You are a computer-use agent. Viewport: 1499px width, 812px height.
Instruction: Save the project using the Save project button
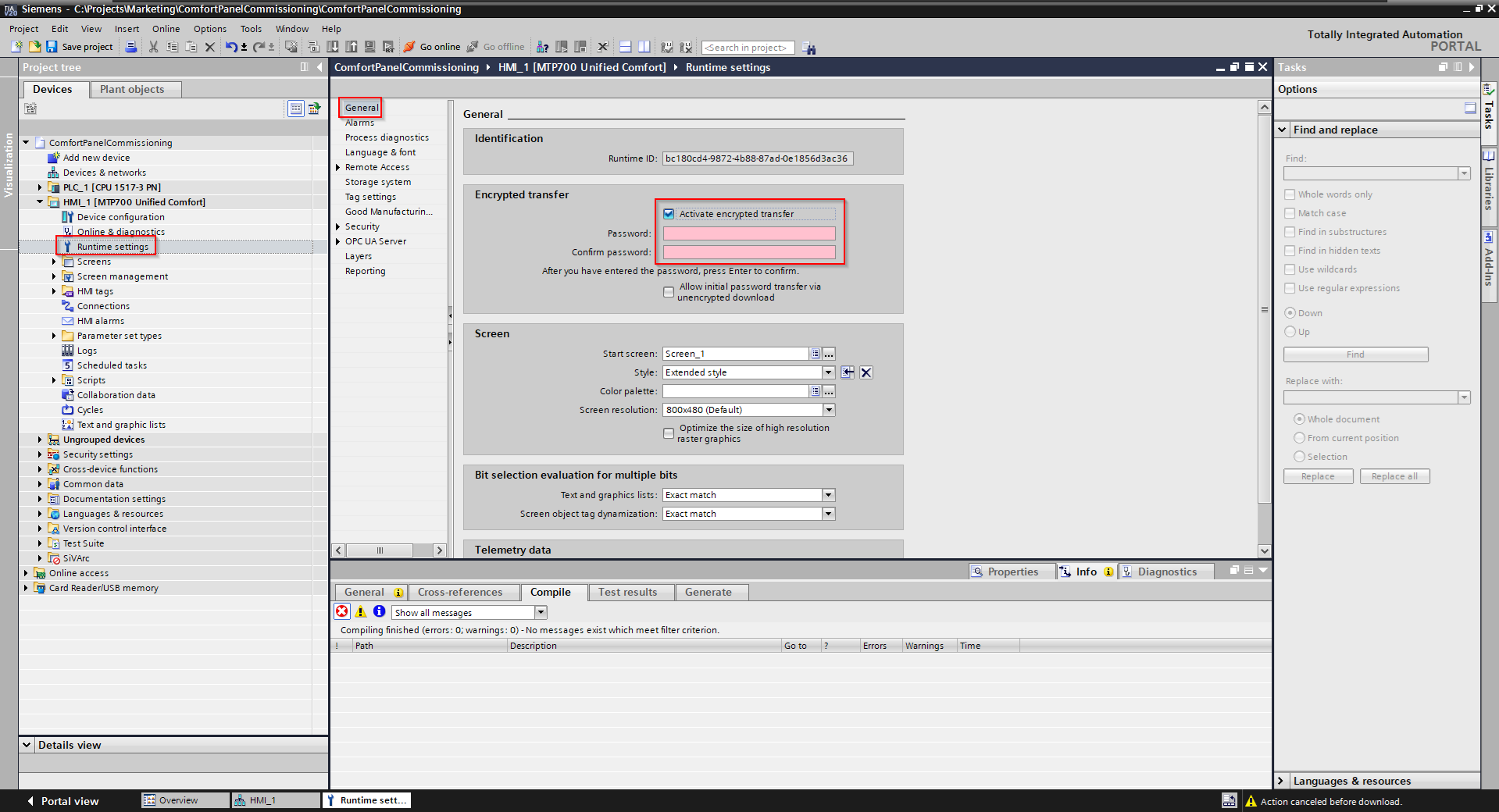click(x=80, y=47)
